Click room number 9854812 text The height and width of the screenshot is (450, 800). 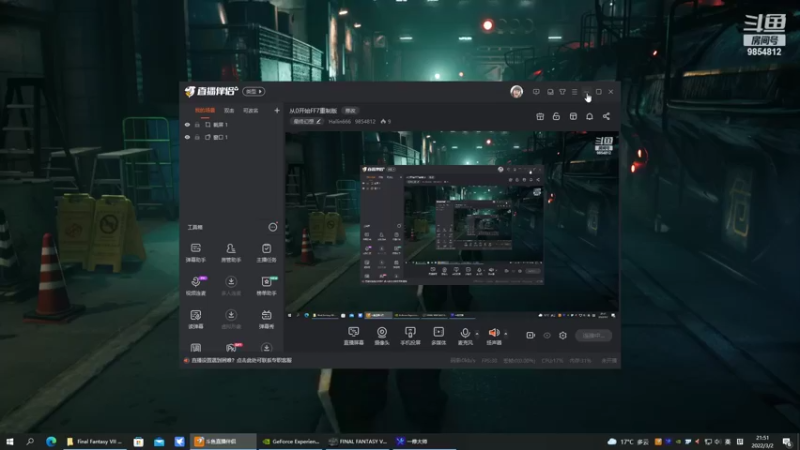(365, 121)
